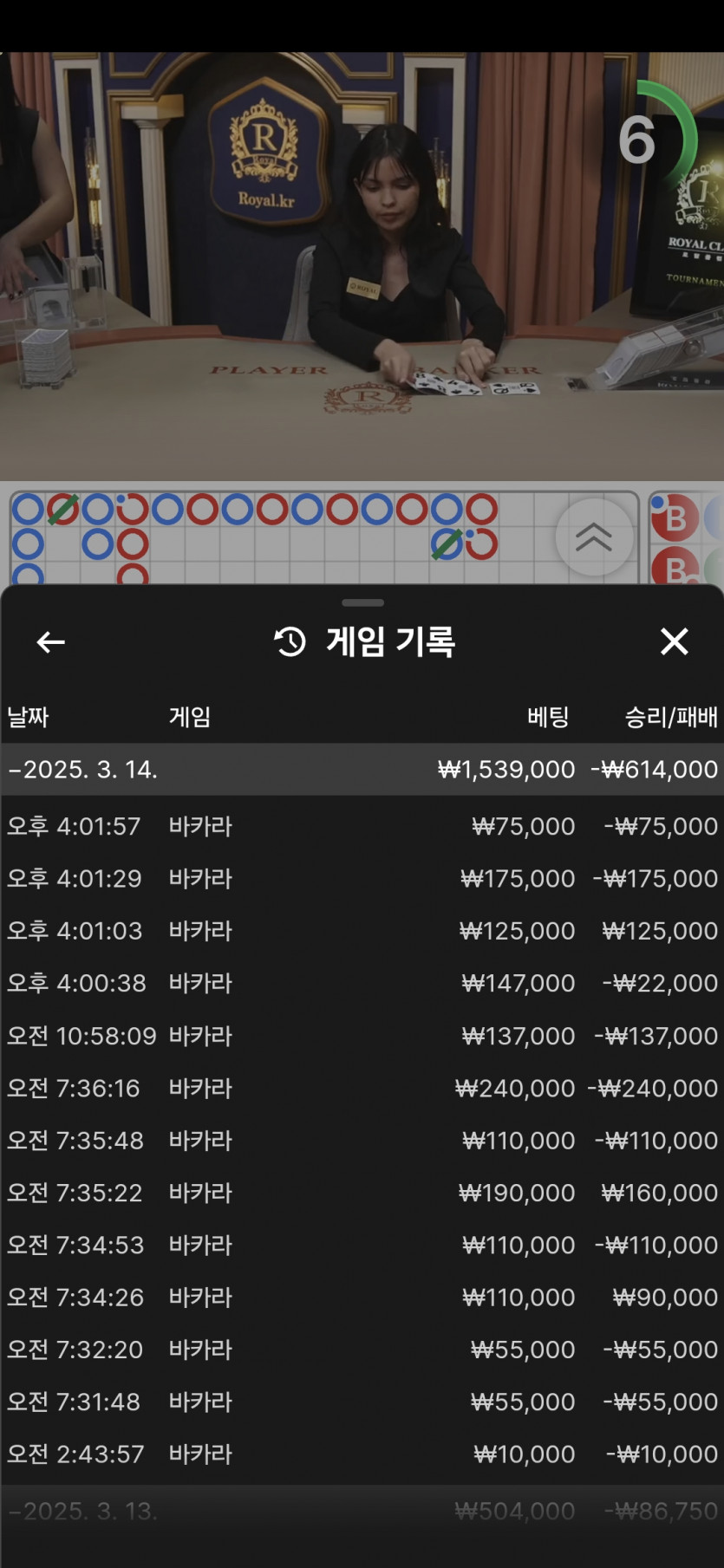The image size is (724, 1568).
Task: Tap the 날짜 column header
Action: tap(28, 717)
